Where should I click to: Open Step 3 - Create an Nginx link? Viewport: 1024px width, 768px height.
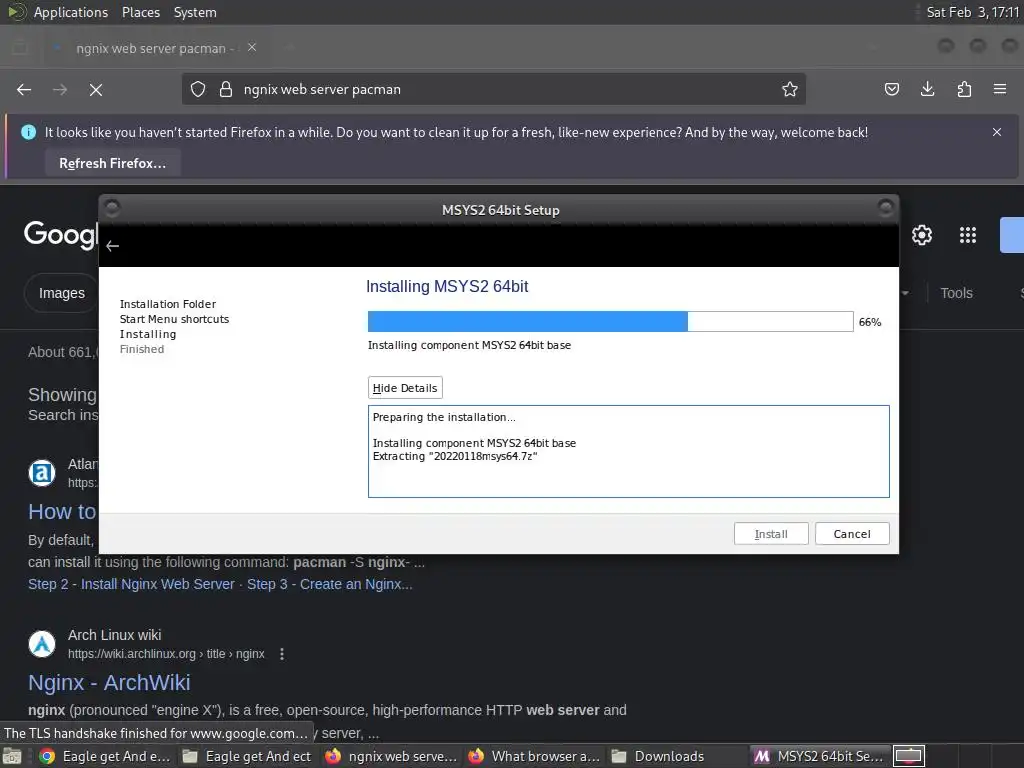[x=330, y=584]
